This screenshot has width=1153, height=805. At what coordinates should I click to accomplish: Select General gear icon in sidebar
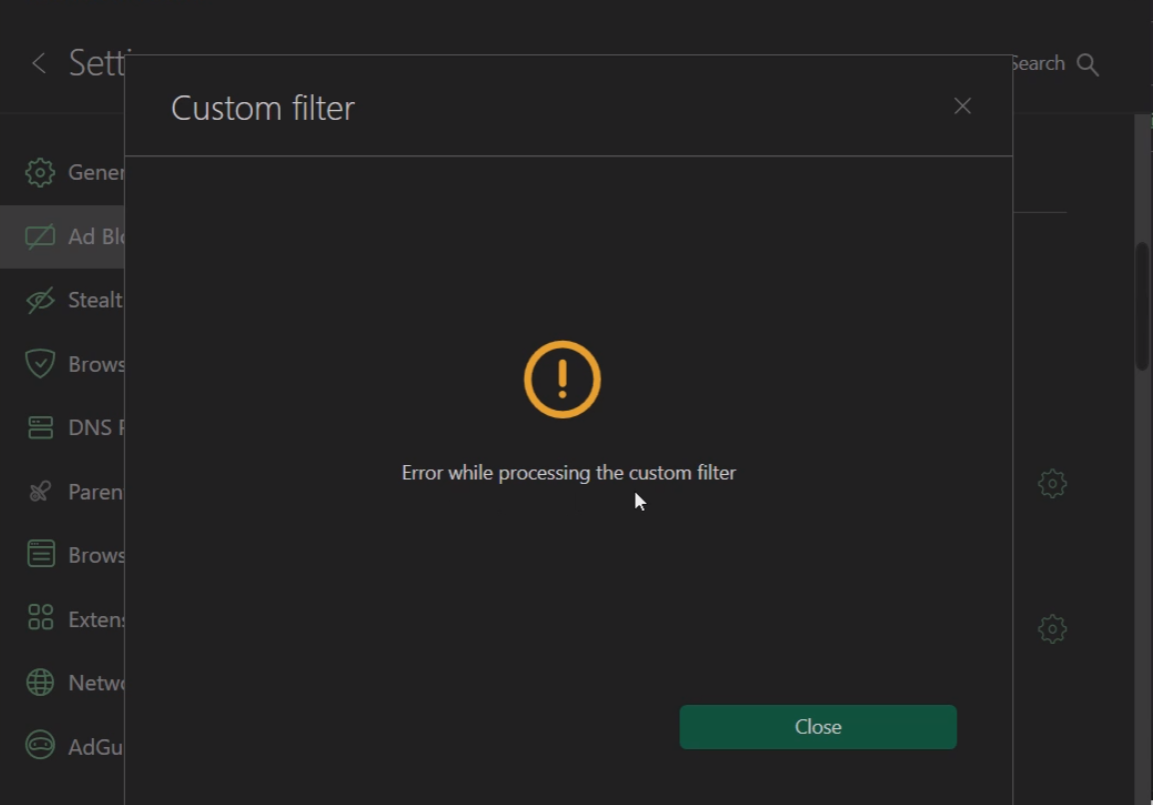click(x=40, y=173)
